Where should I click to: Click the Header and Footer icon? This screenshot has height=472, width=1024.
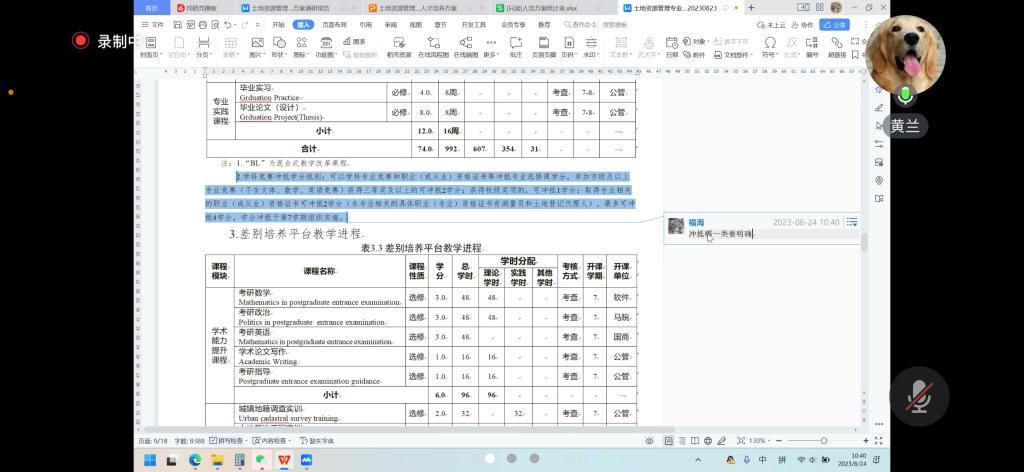tap(543, 43)
